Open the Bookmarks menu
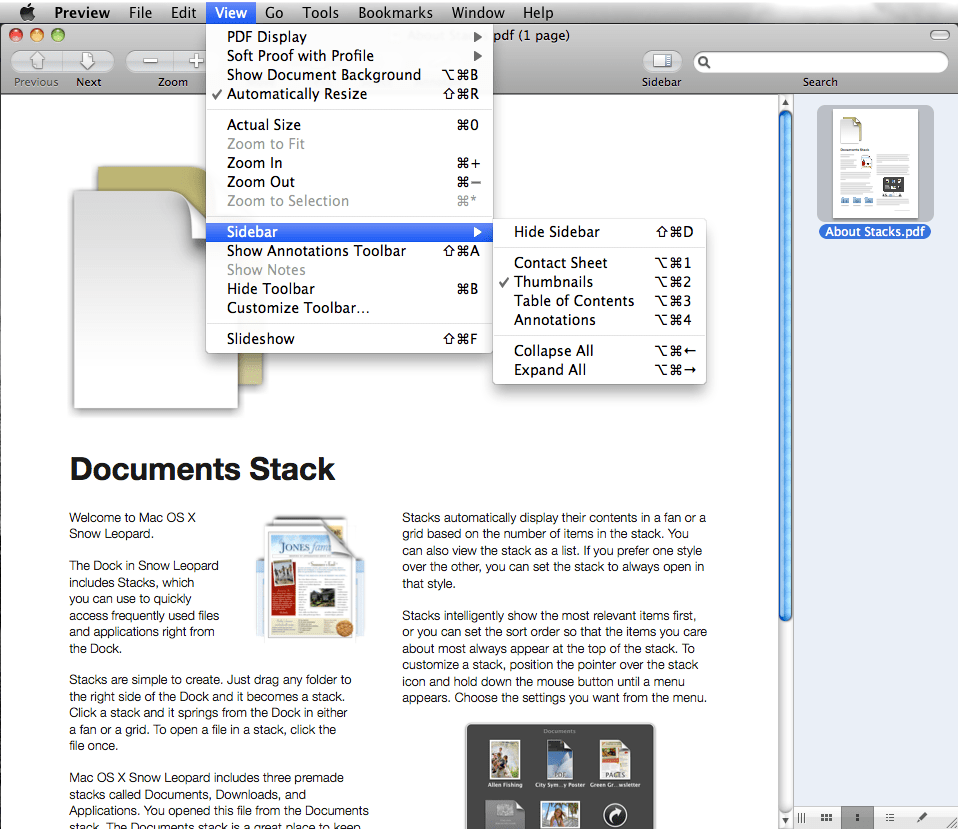Screen dimensions: 958x829 click(x=395, y=12)
